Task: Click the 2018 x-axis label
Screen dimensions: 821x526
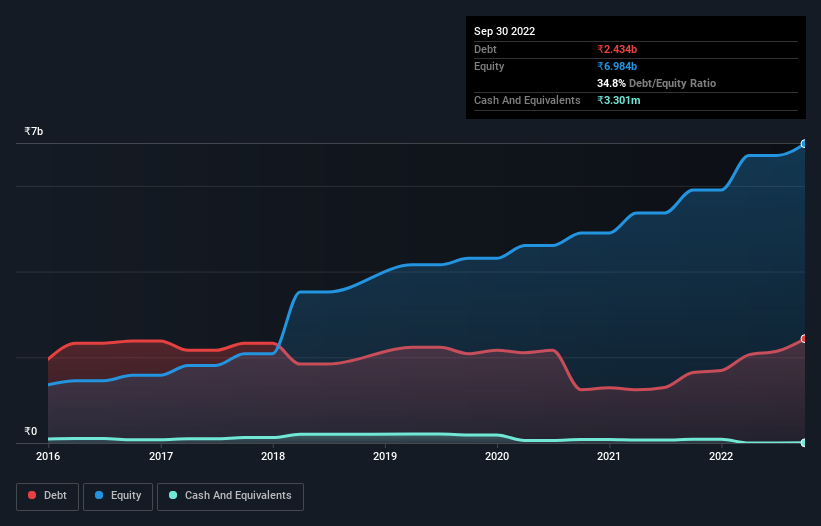Action: coord(273,456)
